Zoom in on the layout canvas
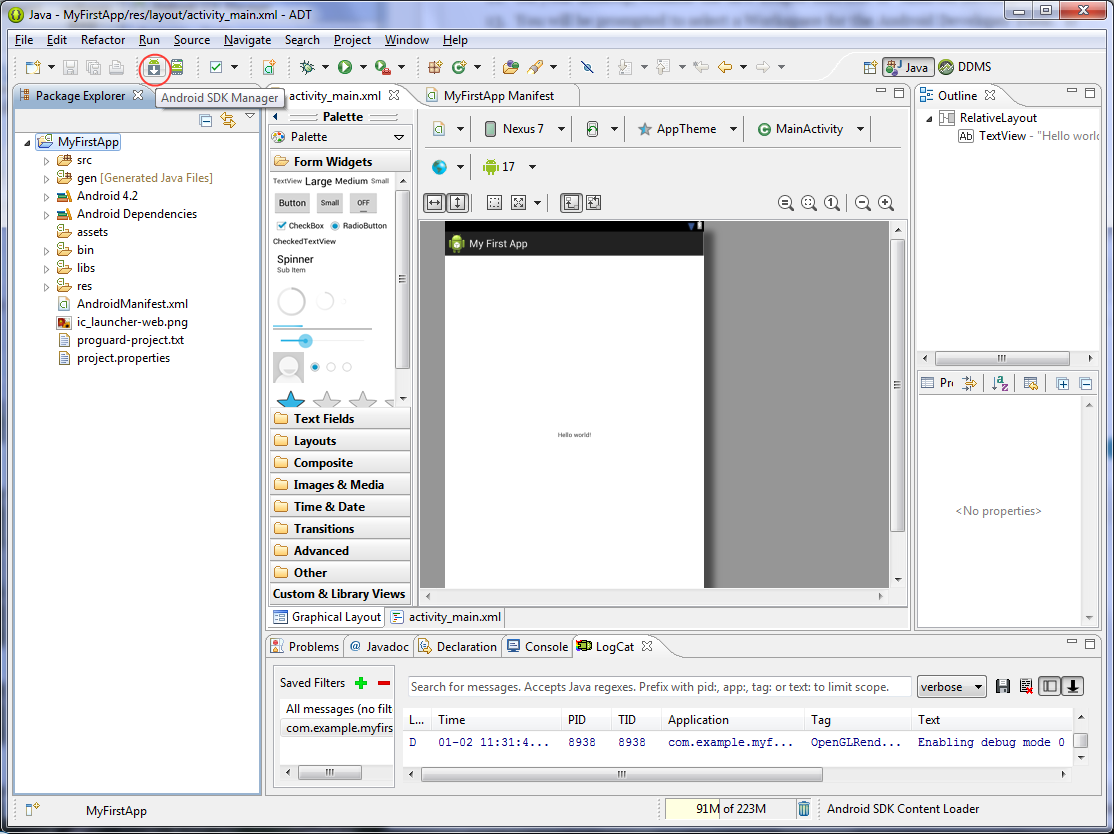 pyautogui.click(x=886, y=203)
